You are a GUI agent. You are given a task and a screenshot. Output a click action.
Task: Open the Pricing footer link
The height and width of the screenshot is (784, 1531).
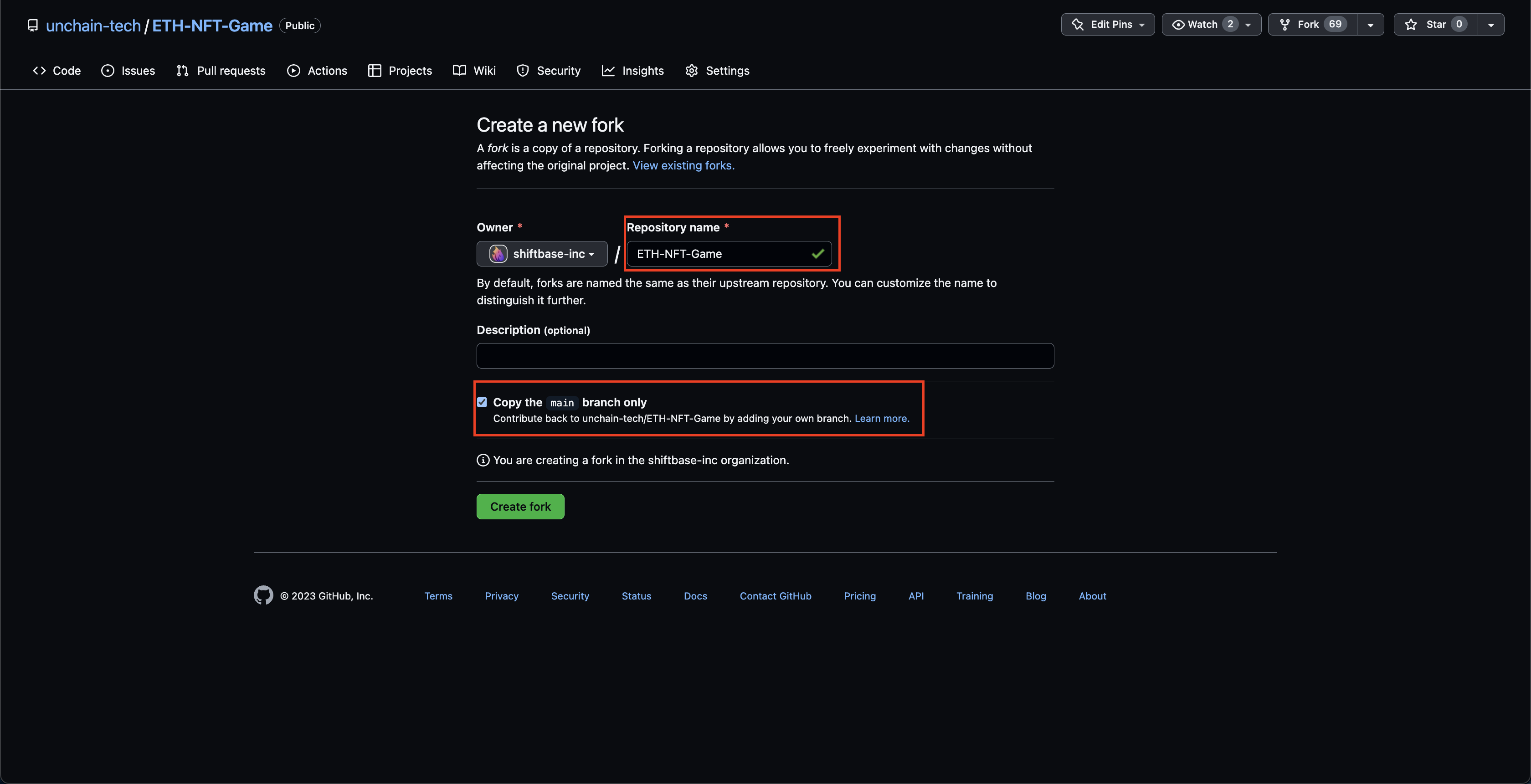point(860,595)
